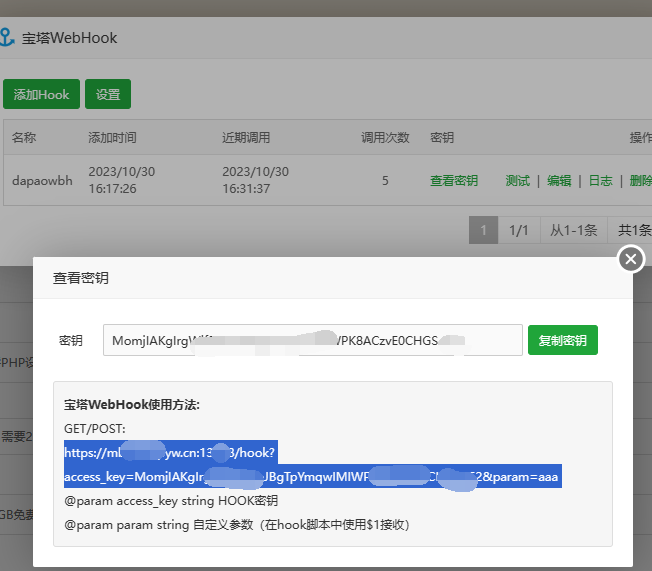Click the 密钥 column header
This screenshot has height=571, width=652.
[x=442, y=137]
